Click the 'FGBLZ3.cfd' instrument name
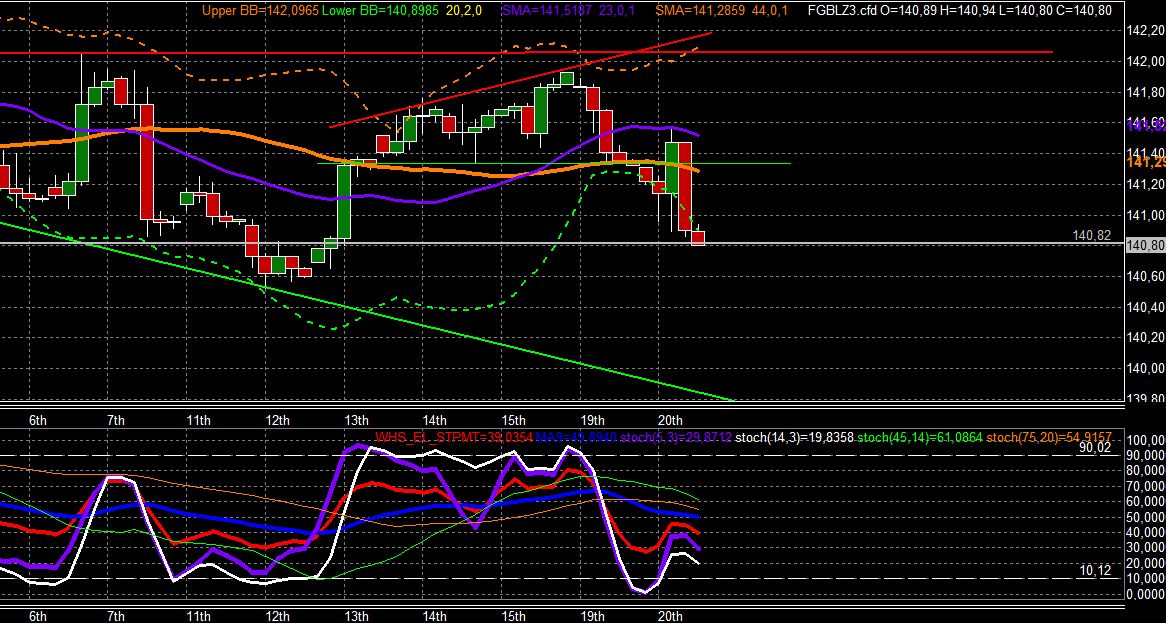This screenshot has height=623, width=1166. (x=843, y=10)
